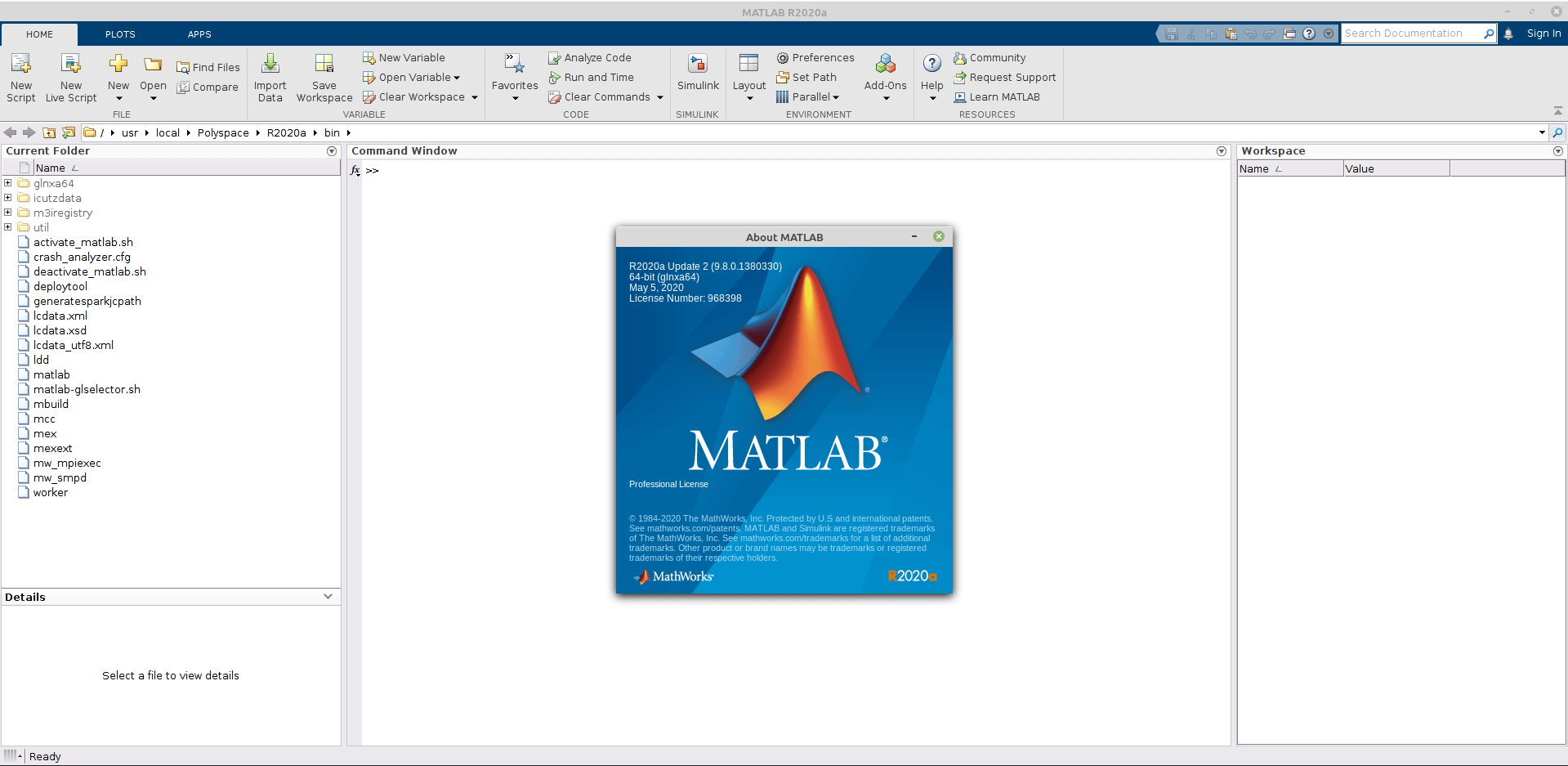Click Browse for folder icon
1568x766 pixels.
pyautogui.click(x=69, y=132)
